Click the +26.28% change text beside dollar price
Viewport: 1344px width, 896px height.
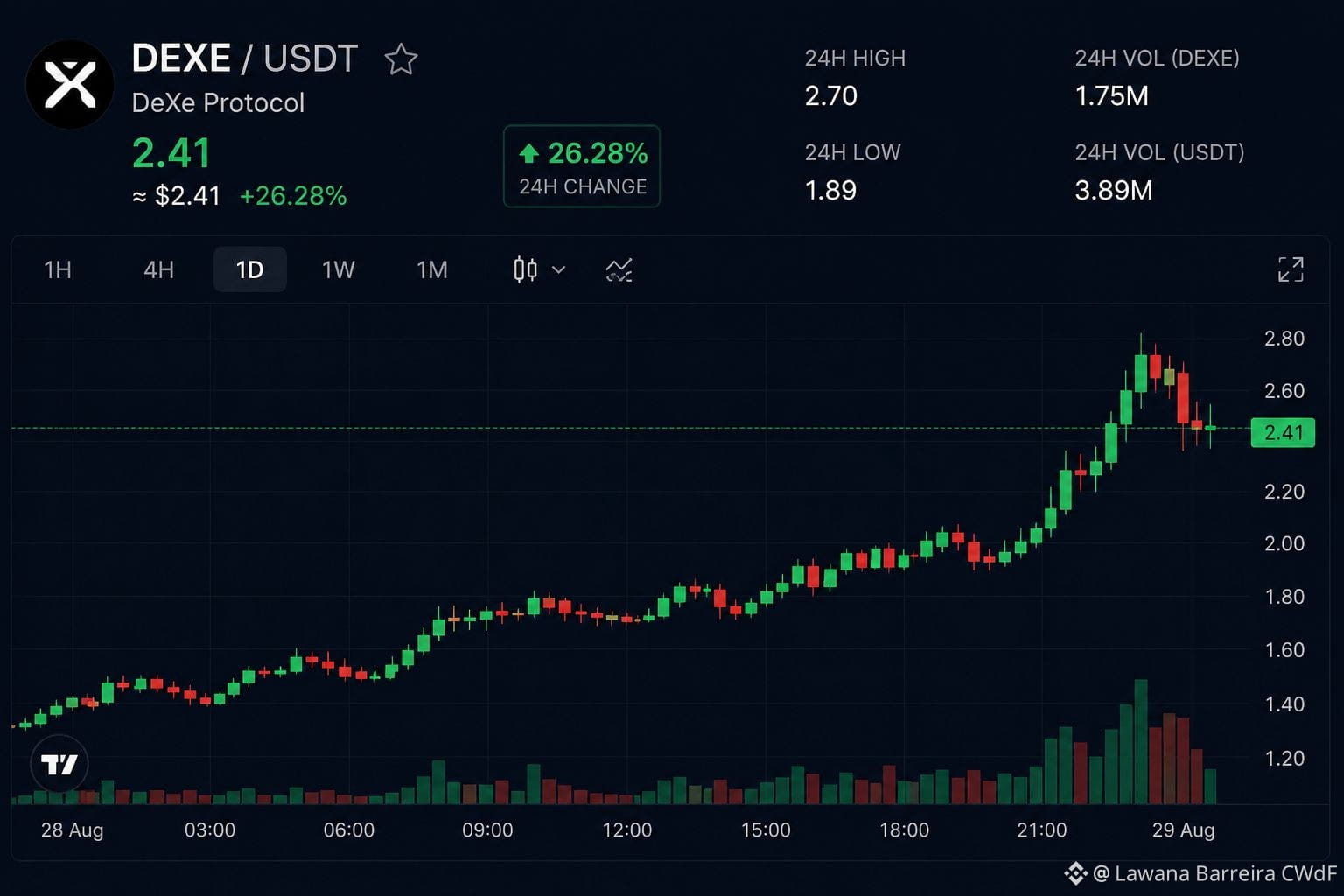[x=293, y=195]
